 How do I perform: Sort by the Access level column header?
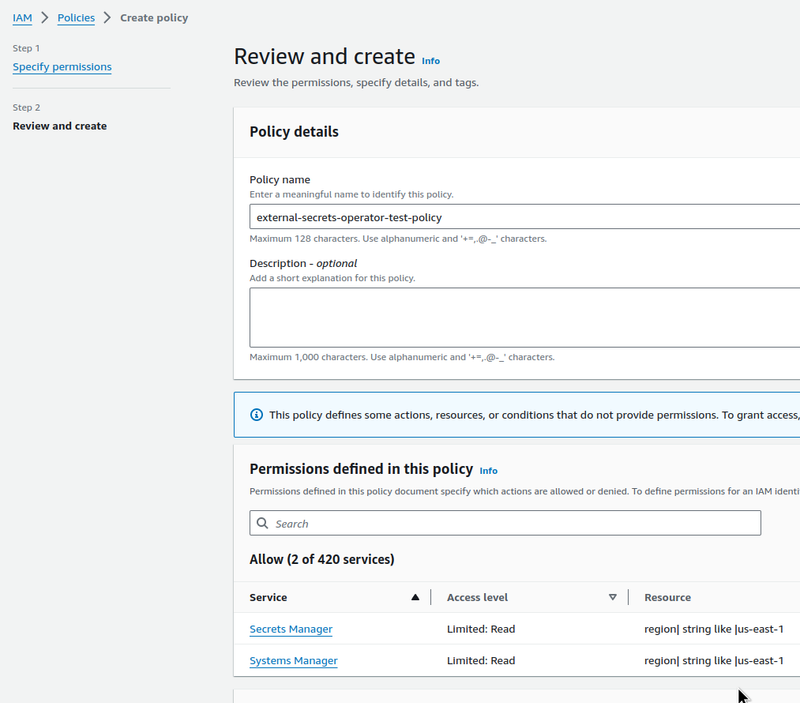(477, 597)
